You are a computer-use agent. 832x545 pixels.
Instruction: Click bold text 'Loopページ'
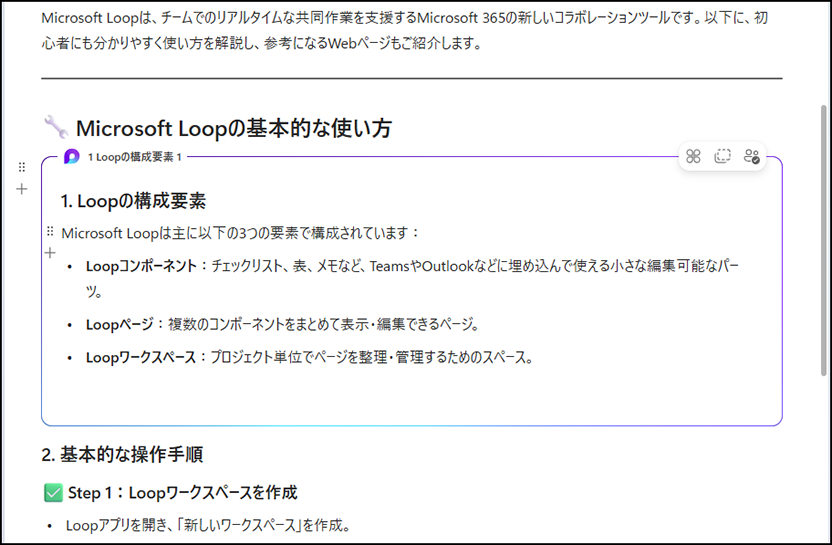pyautogui.click(x=120, y=324)
